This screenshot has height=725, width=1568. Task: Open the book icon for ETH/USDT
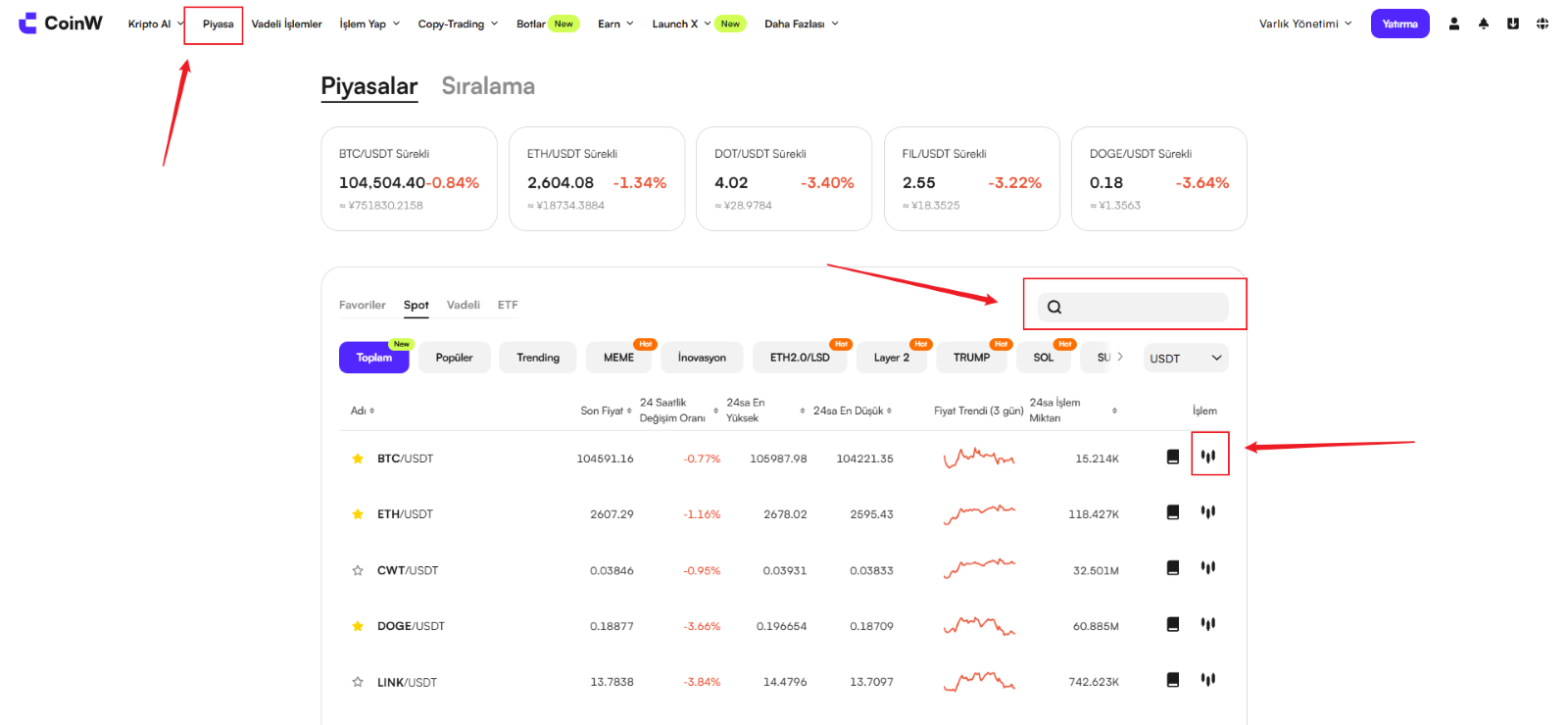point(1173,512)
